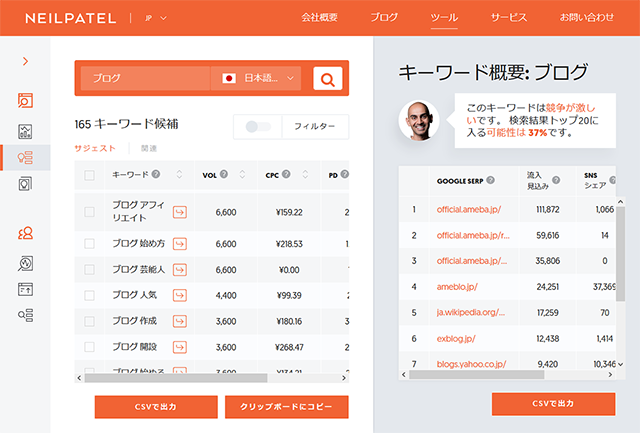The width and height of the screenshot is (640, 433).
Task: Check the ブログ アフィリエイト row checkbox
Action: 89,212
